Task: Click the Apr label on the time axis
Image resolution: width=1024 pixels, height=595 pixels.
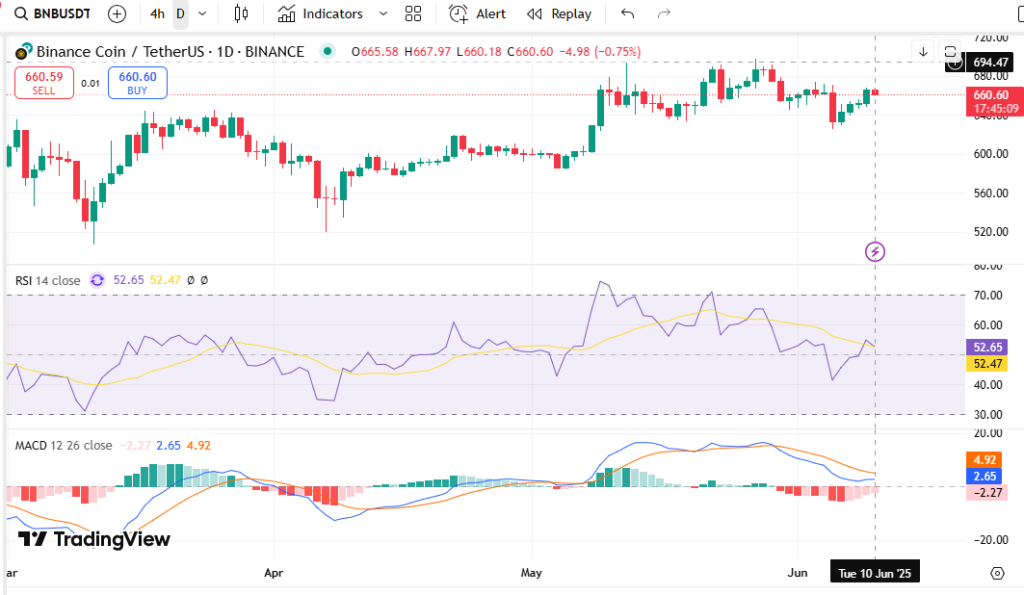Action: [x=274, y=573]
